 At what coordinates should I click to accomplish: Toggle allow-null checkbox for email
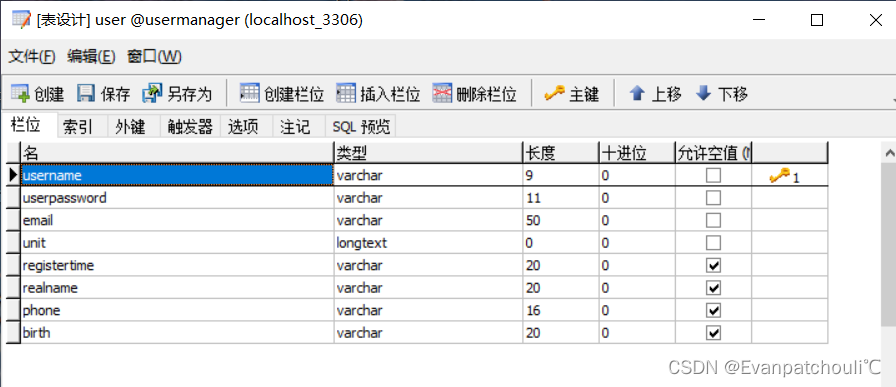[713, 221]
